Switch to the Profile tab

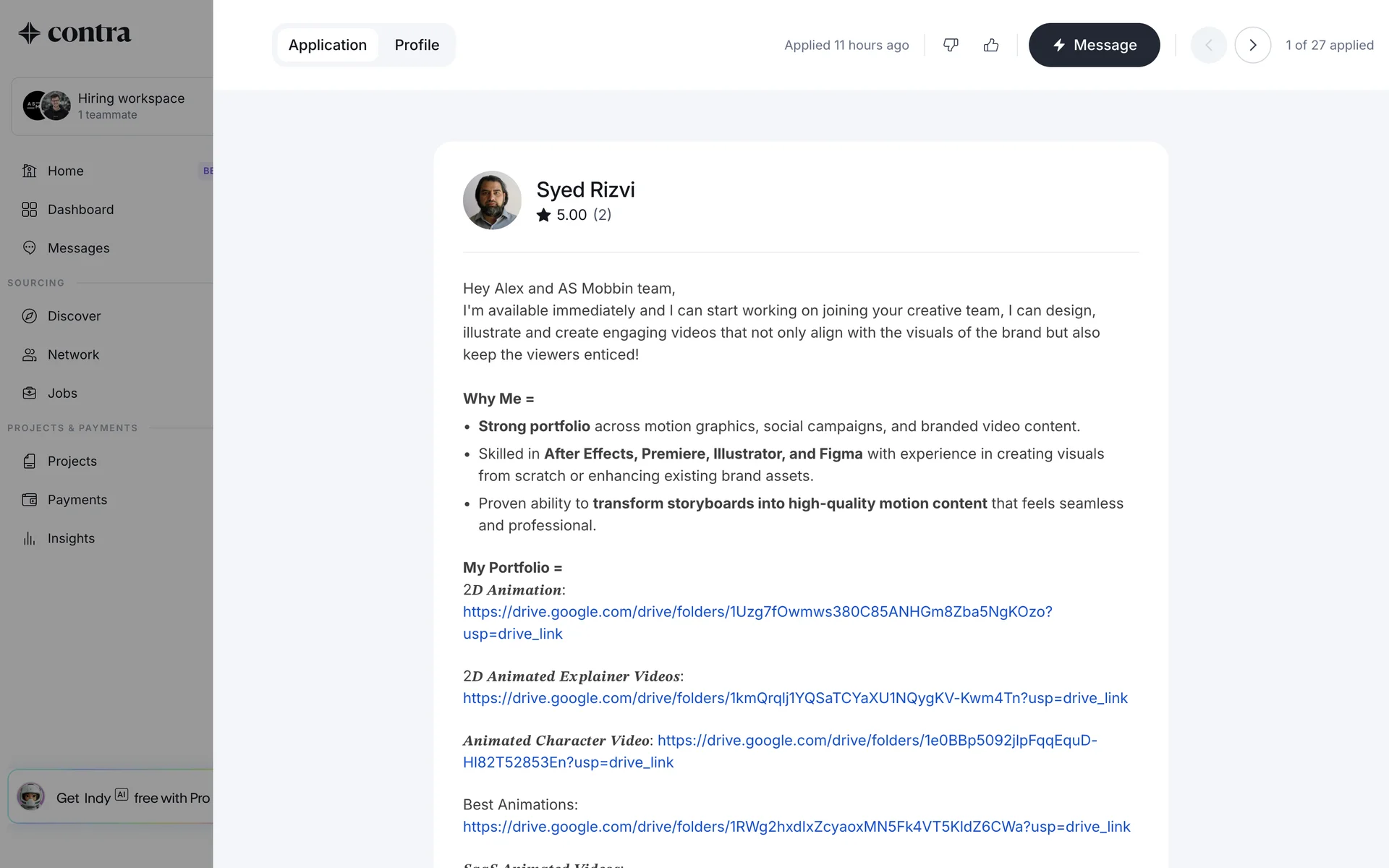click(417, 45)
